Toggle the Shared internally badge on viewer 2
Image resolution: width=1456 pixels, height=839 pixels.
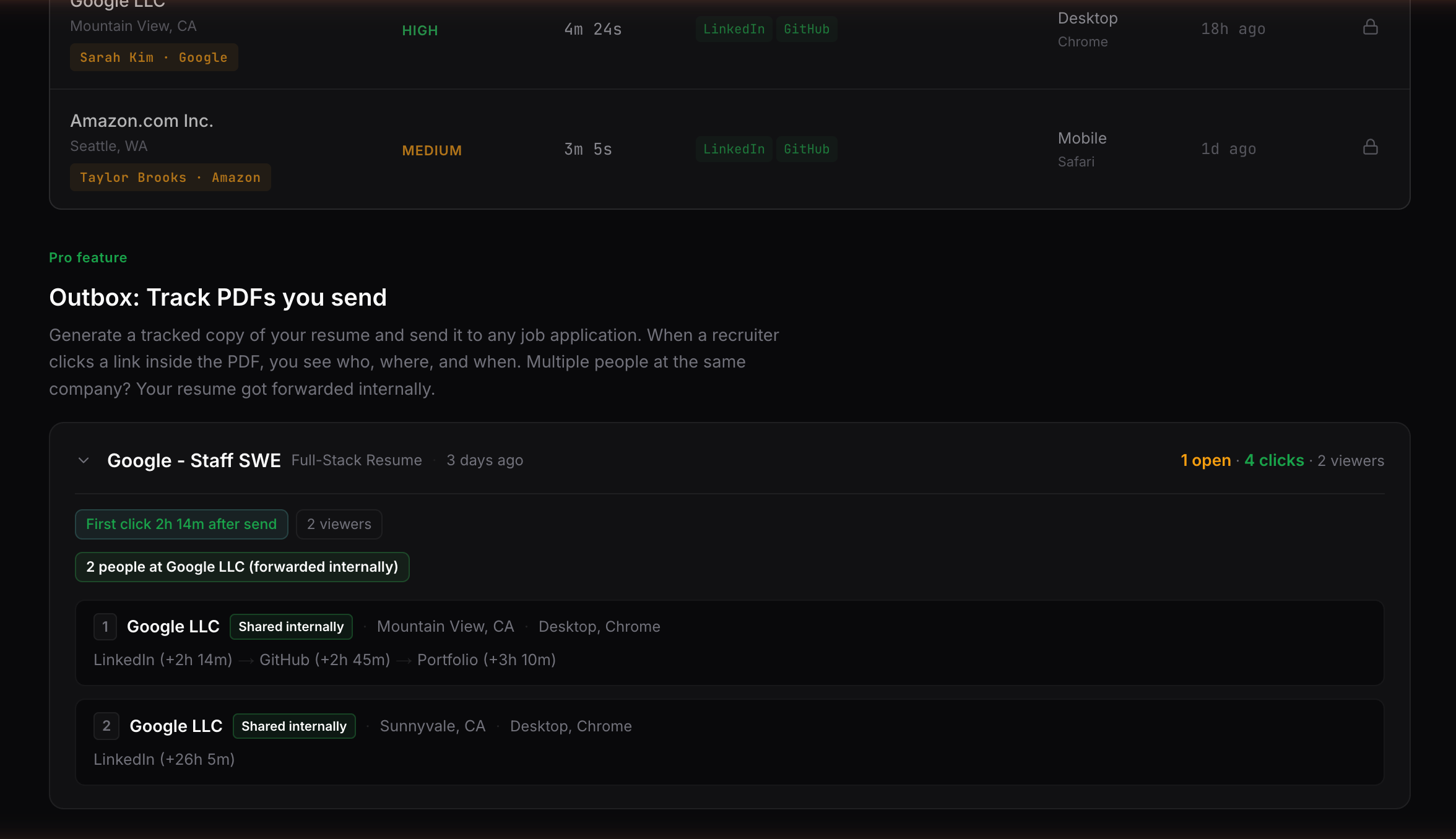(x=294, y=726)
